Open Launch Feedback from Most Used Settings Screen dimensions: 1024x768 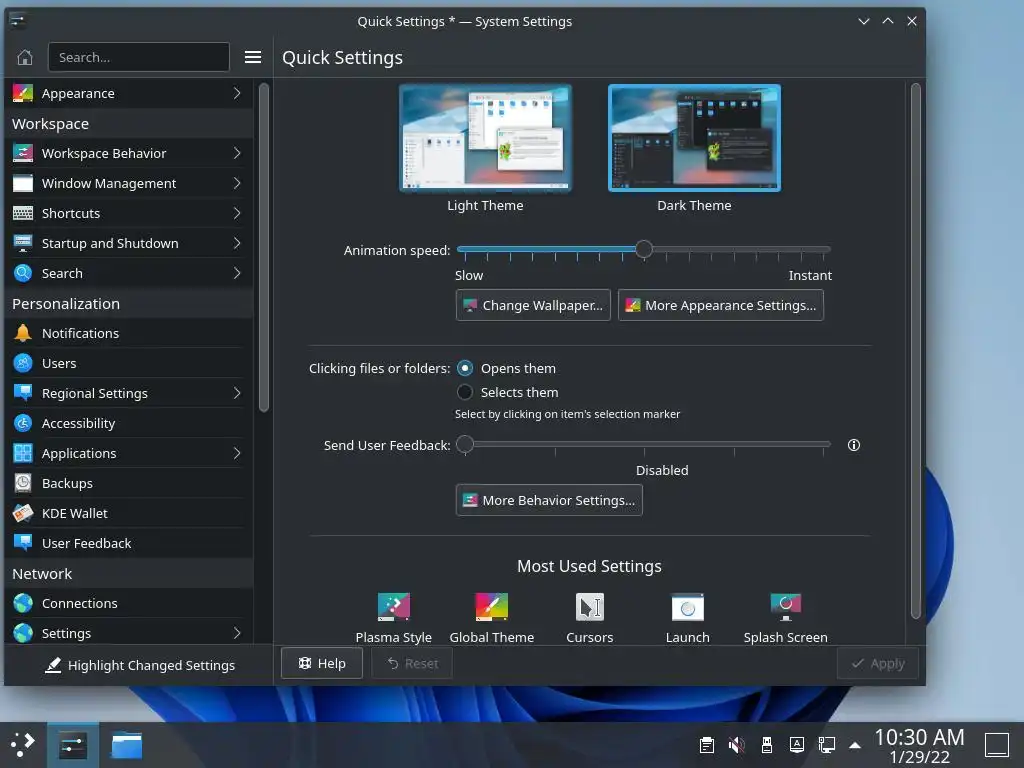pos(688,618)
